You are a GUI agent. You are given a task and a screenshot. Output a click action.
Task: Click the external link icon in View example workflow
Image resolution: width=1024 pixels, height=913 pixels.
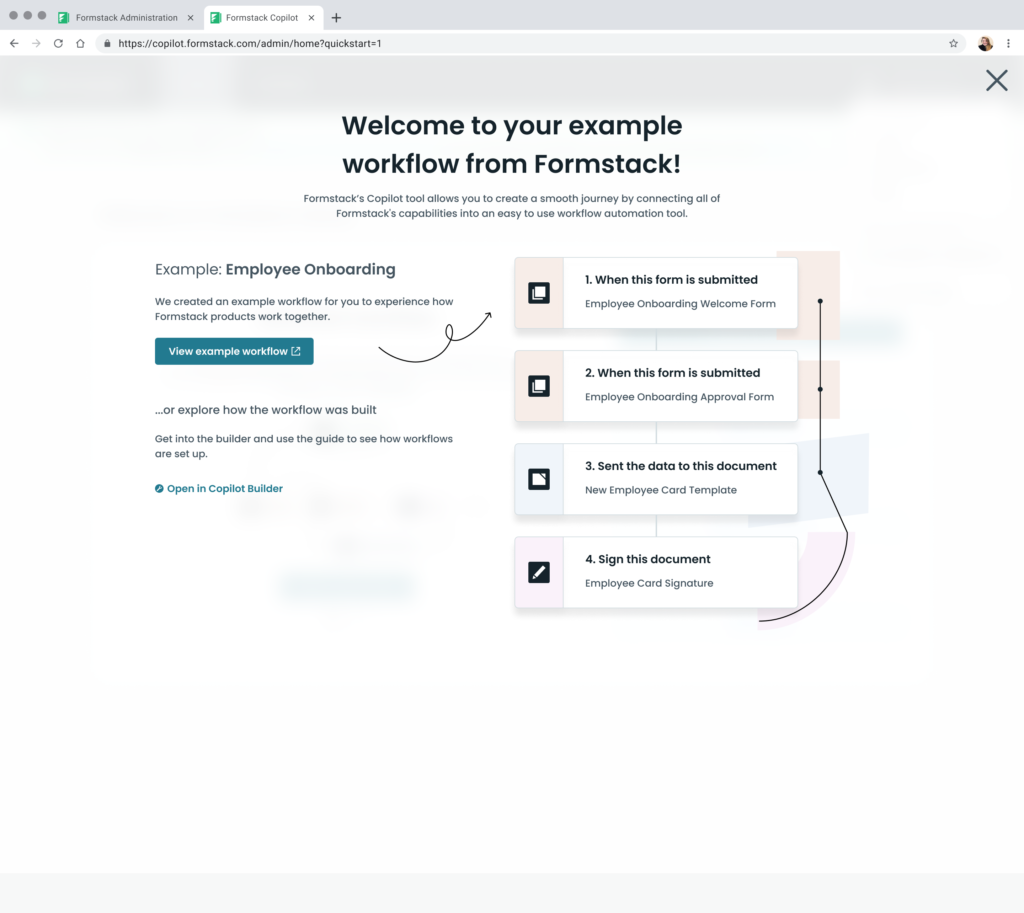pyautogui.click(x=296, y=351)
